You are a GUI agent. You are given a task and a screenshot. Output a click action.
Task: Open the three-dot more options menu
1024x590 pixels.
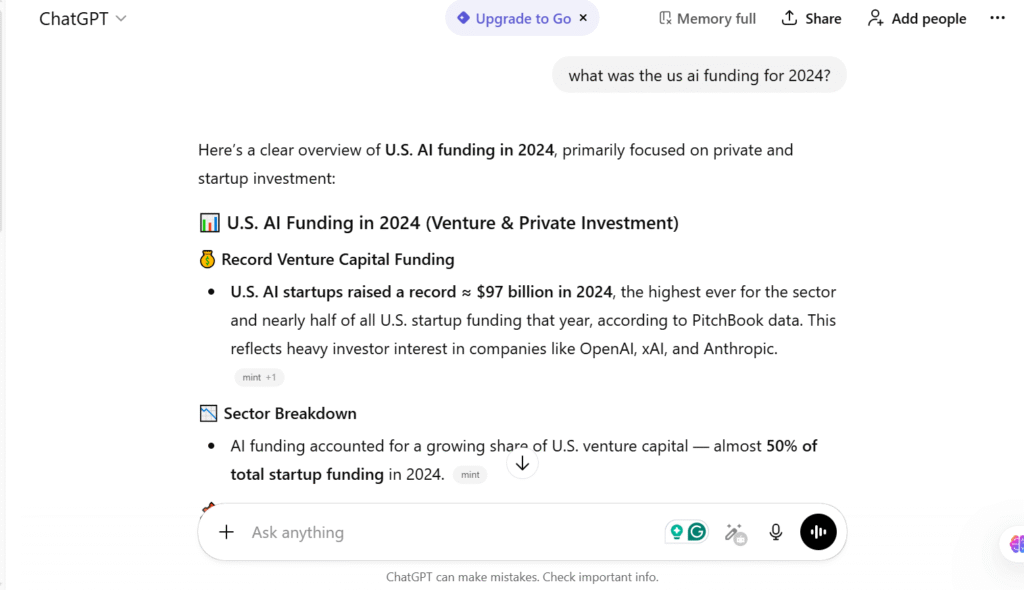[997, 18]
